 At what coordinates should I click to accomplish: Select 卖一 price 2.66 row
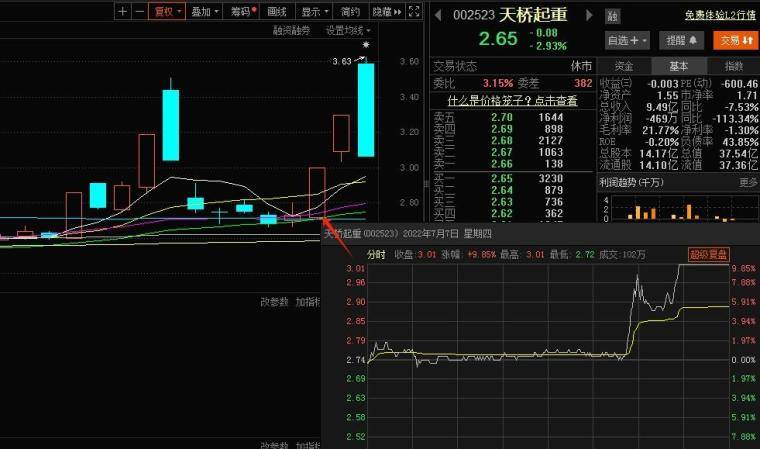pos(512,164)
